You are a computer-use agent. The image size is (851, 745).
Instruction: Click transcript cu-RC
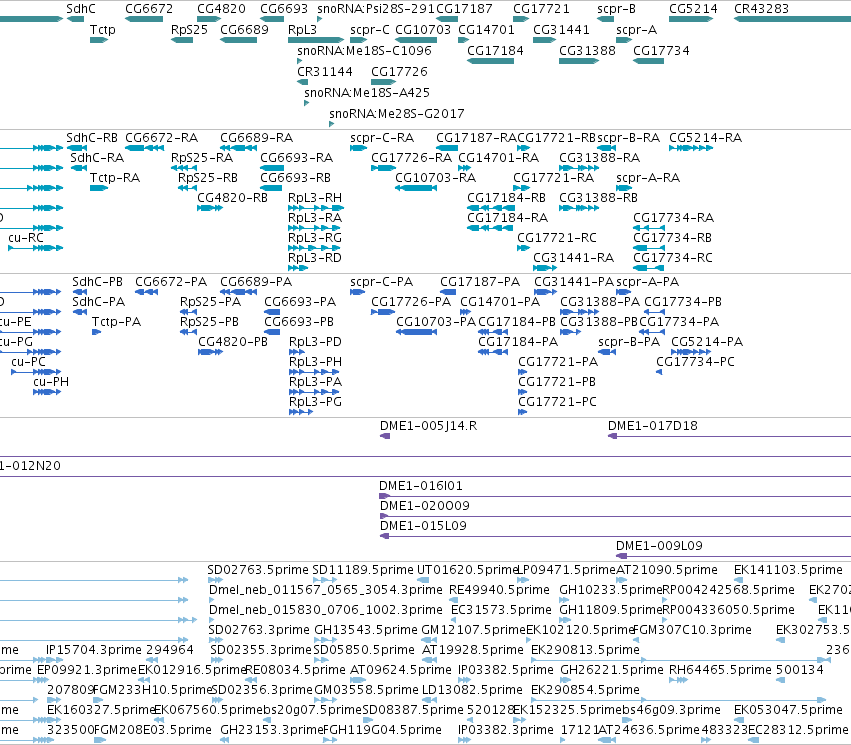pyautogui.click(x=26, y=238)
